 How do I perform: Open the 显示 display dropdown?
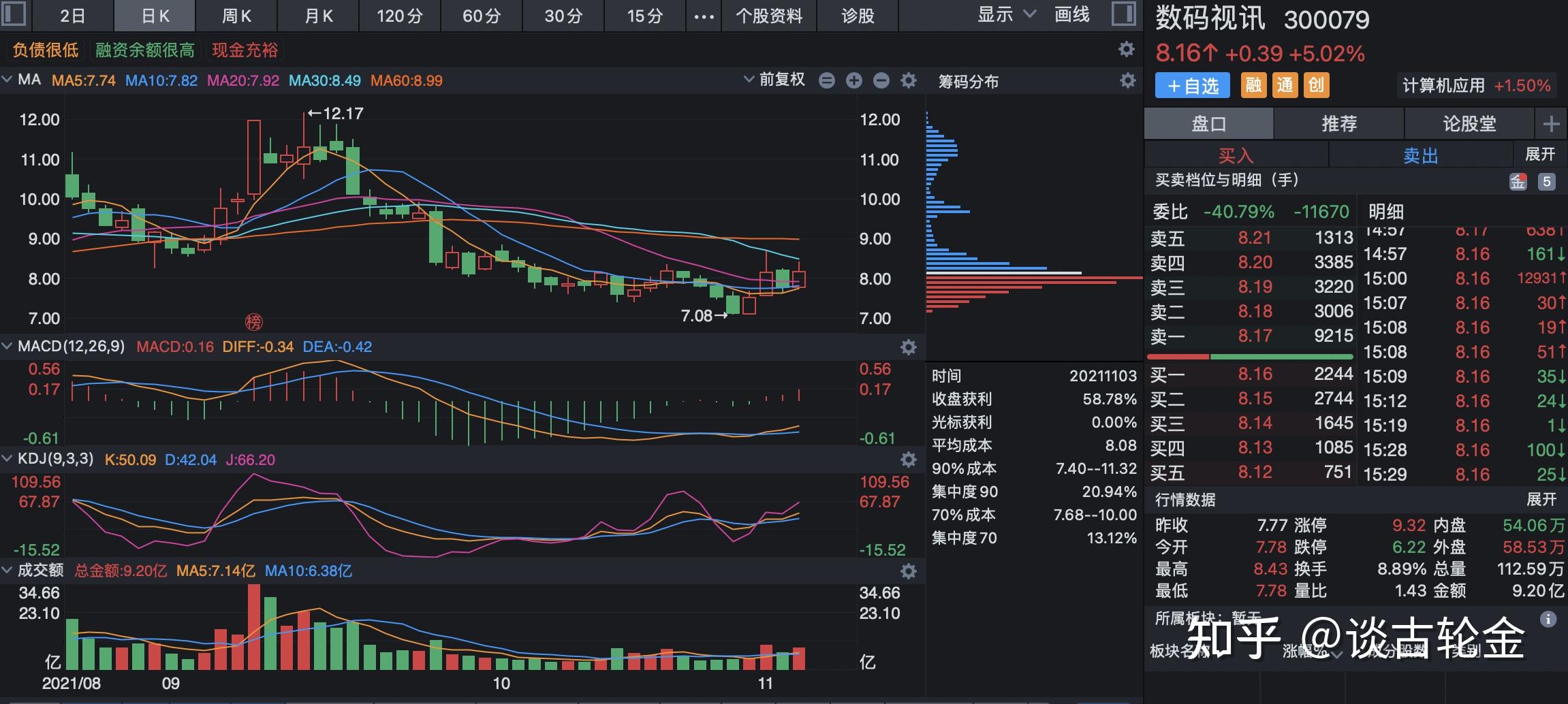(1006, 14)
